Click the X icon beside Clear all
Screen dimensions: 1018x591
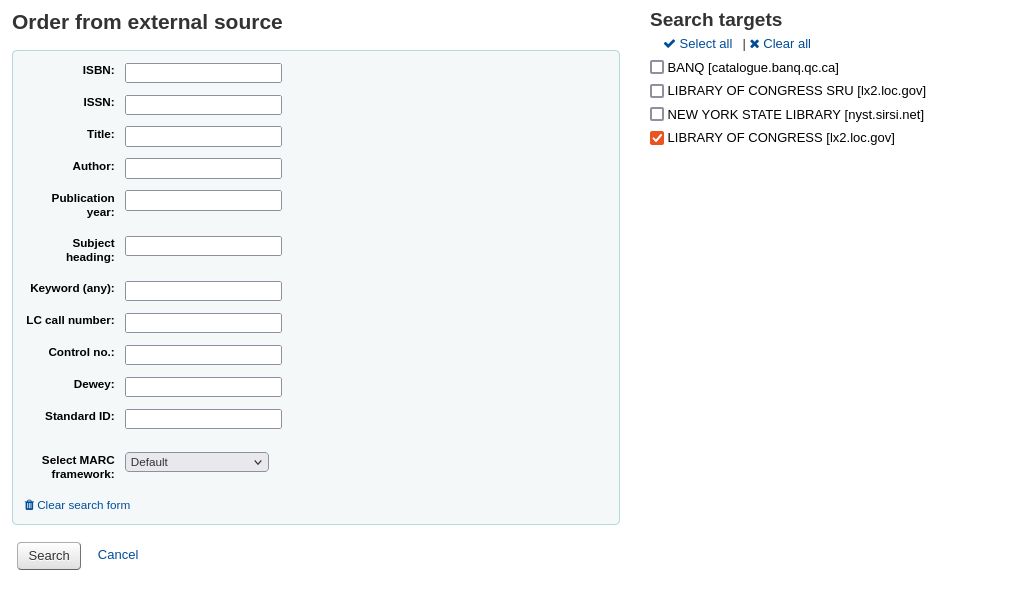754,44
